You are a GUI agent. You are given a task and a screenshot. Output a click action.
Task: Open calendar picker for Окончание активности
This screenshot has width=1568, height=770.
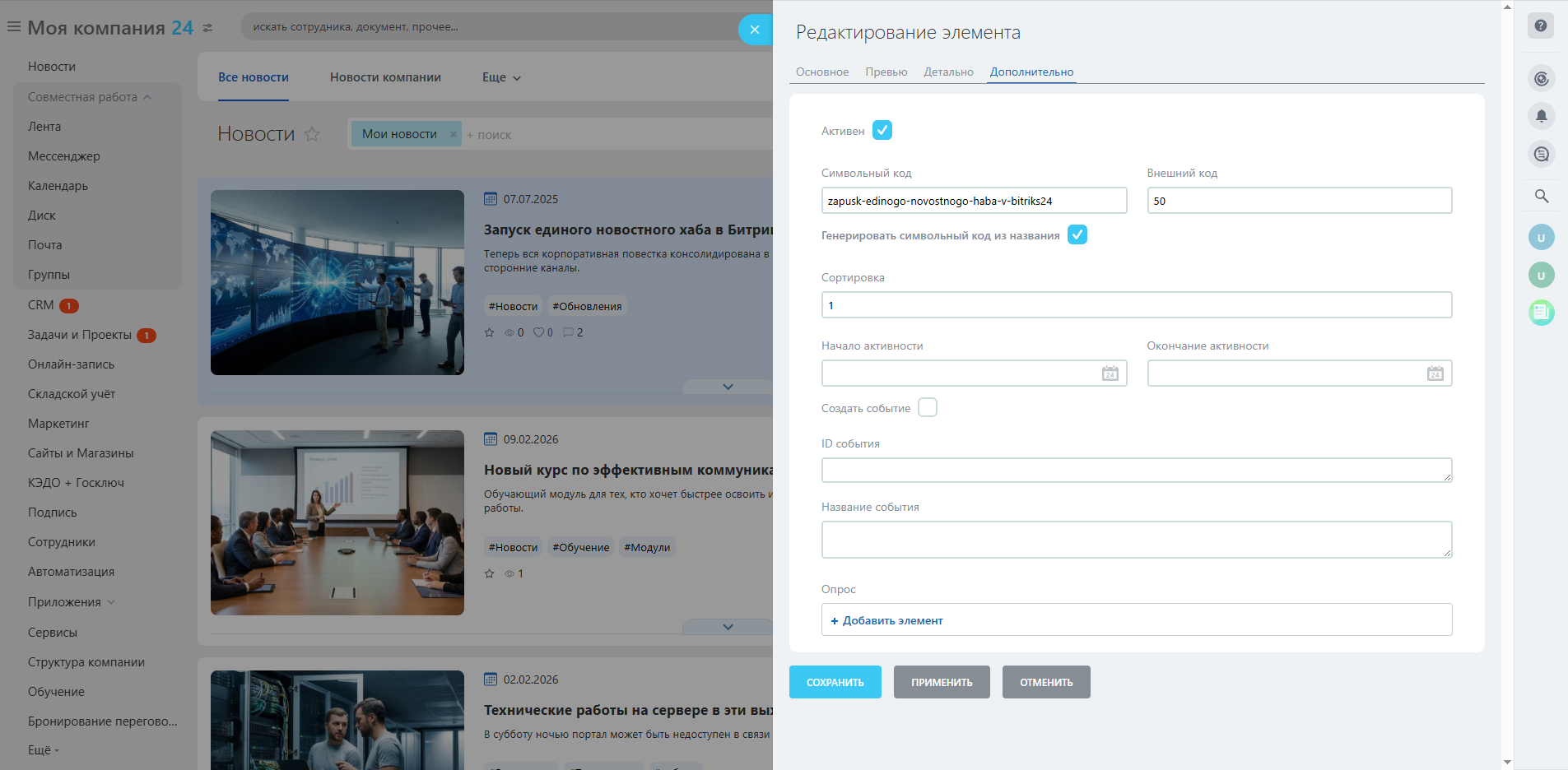pos(1435,373)
